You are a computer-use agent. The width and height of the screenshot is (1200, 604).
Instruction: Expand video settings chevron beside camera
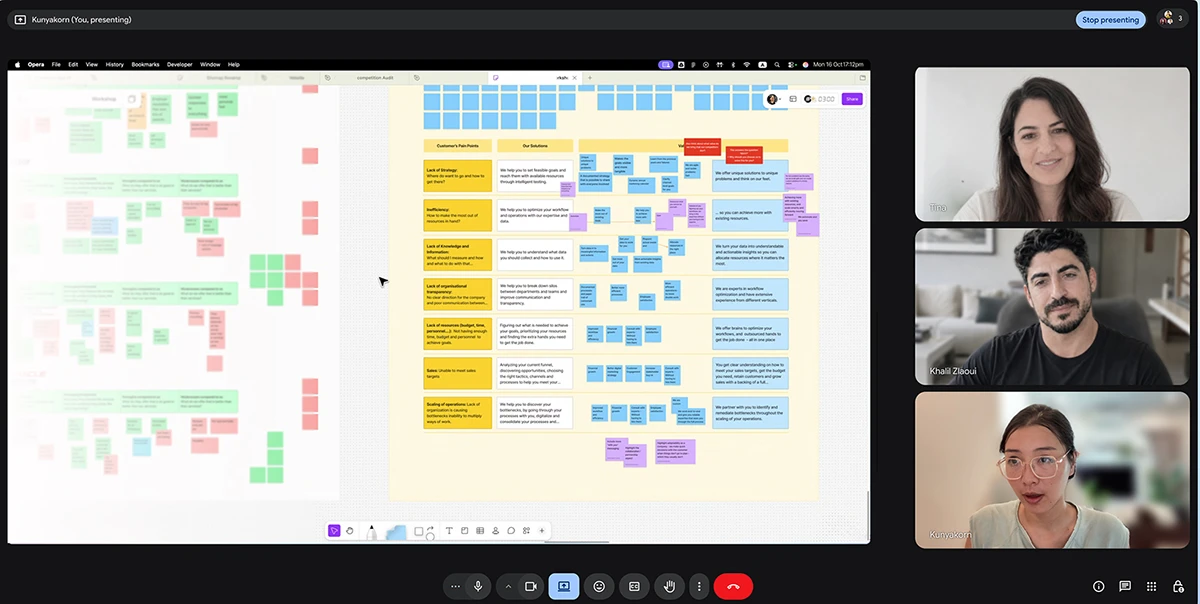pyautogui.click(x=508, y=586)
